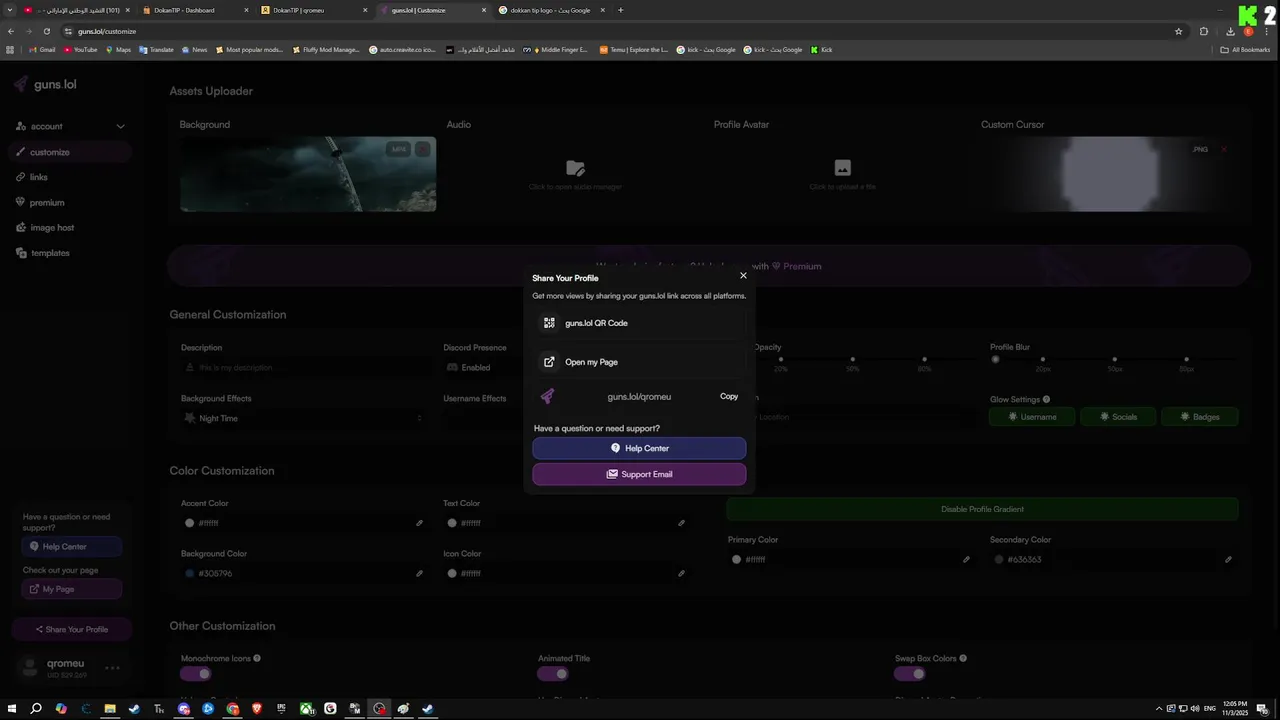
Task: Edit the Accent Color with pencil icon
Action: point(419,523)
